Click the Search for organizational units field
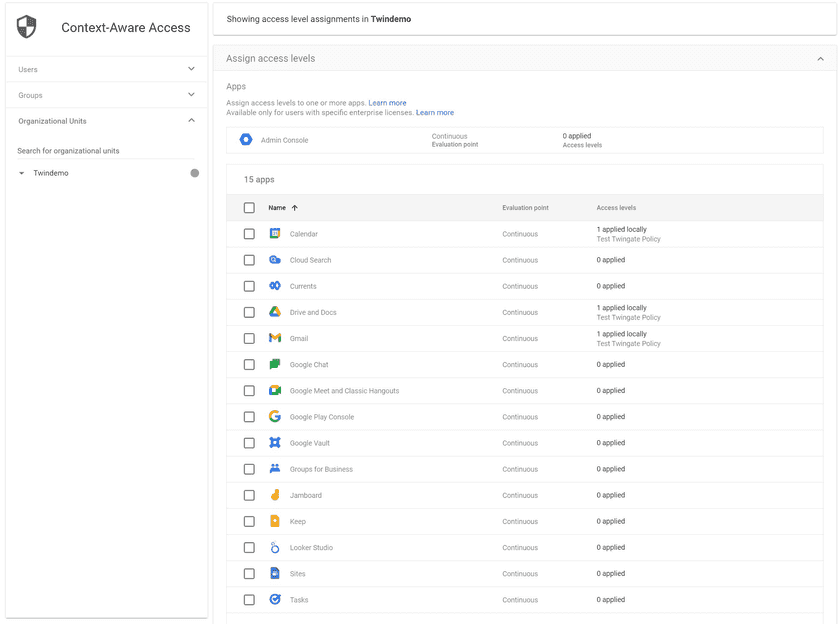The height and width of the screenshot is (624, 840). 105,151
